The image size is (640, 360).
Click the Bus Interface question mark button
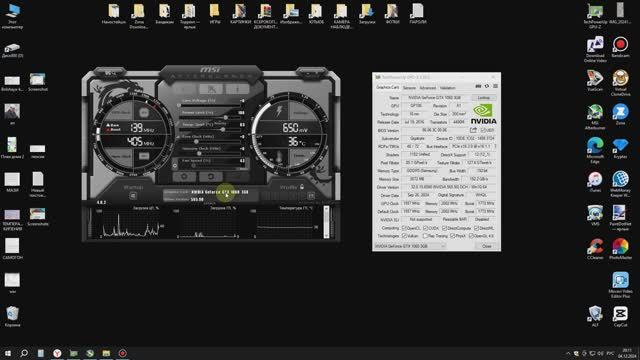pyautogui.click(x=495, y=146)
